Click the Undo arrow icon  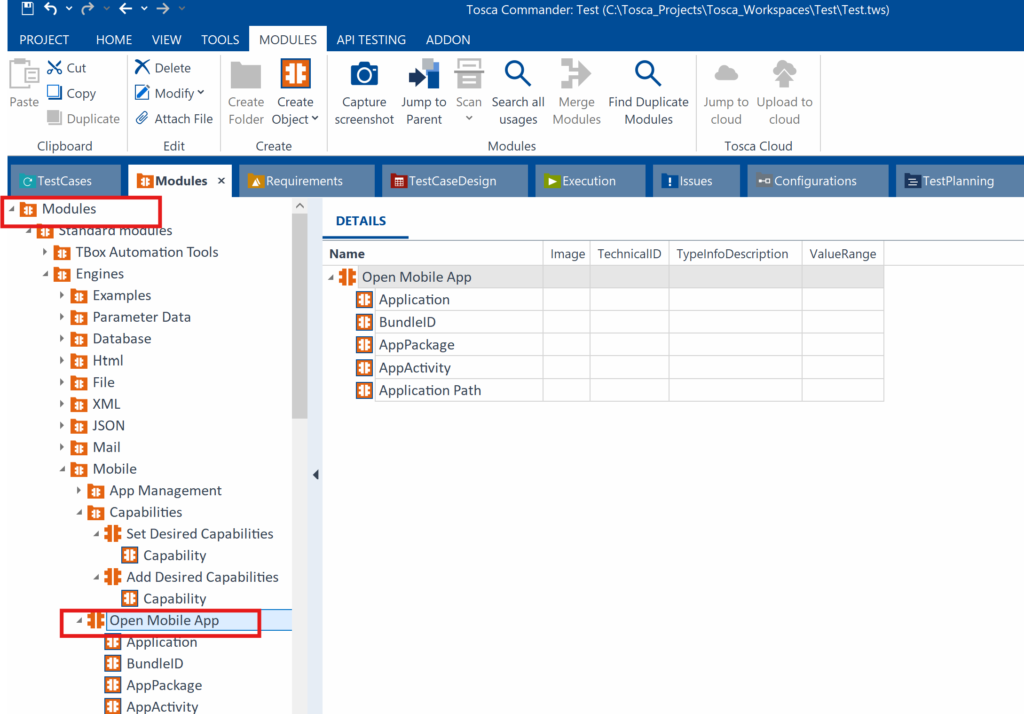coord(50,8)
